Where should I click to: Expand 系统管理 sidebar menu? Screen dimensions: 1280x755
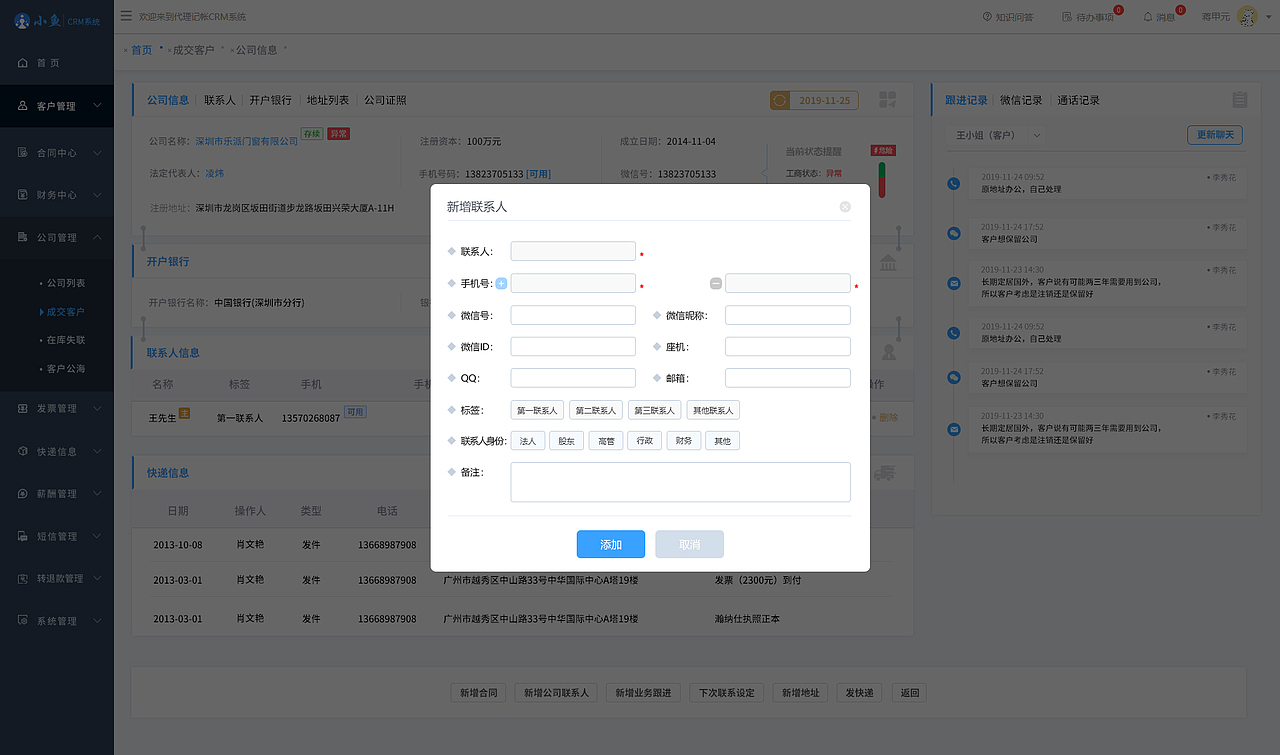(x=57, y=621)
